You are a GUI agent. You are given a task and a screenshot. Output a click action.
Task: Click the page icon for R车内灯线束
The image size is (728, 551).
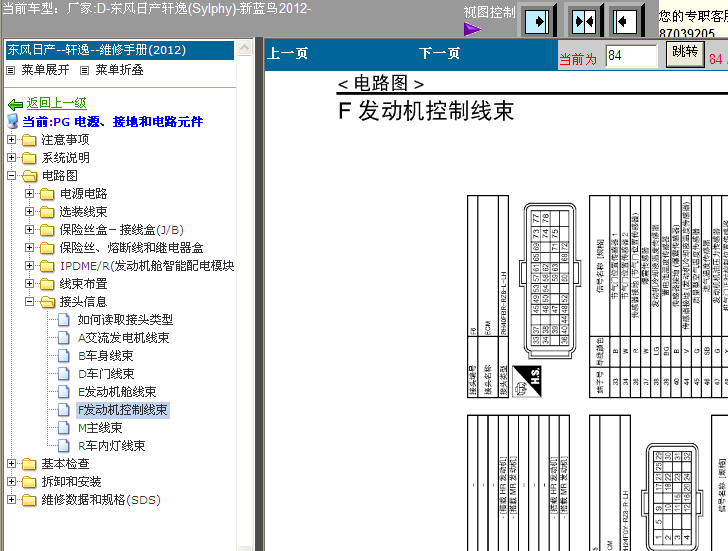point(64,446)
